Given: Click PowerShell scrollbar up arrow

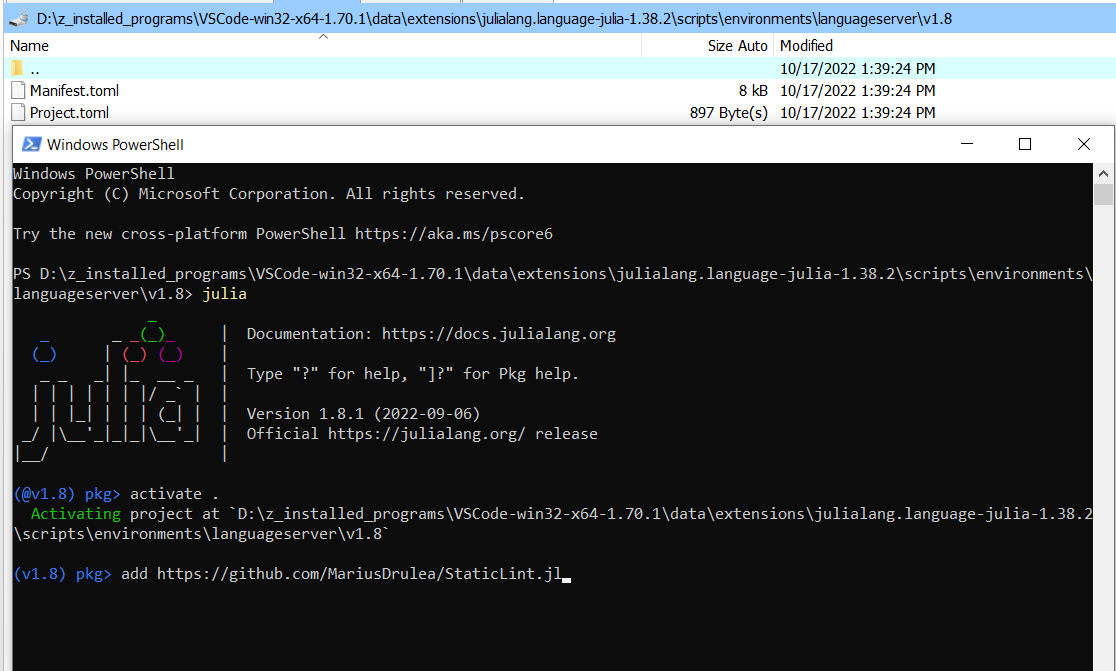Looking at the screenshot, I should [1103, 173].
